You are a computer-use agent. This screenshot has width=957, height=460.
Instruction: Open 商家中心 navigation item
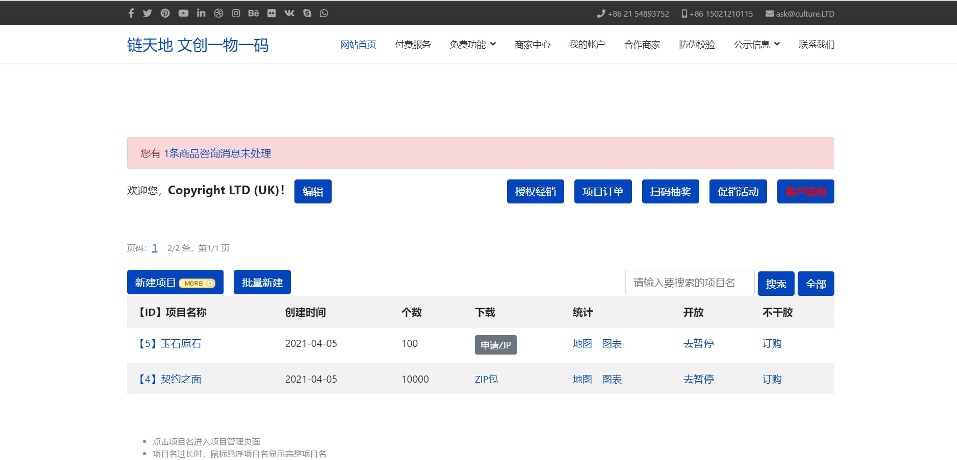(532, 44)
